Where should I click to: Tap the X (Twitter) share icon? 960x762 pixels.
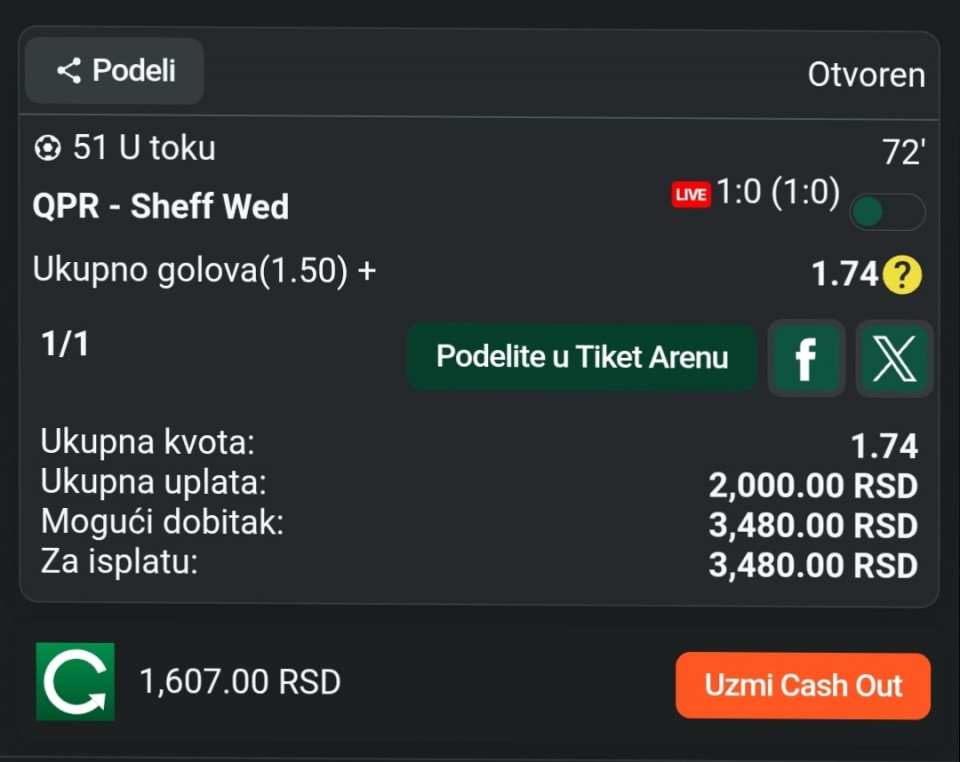point(894,358)
